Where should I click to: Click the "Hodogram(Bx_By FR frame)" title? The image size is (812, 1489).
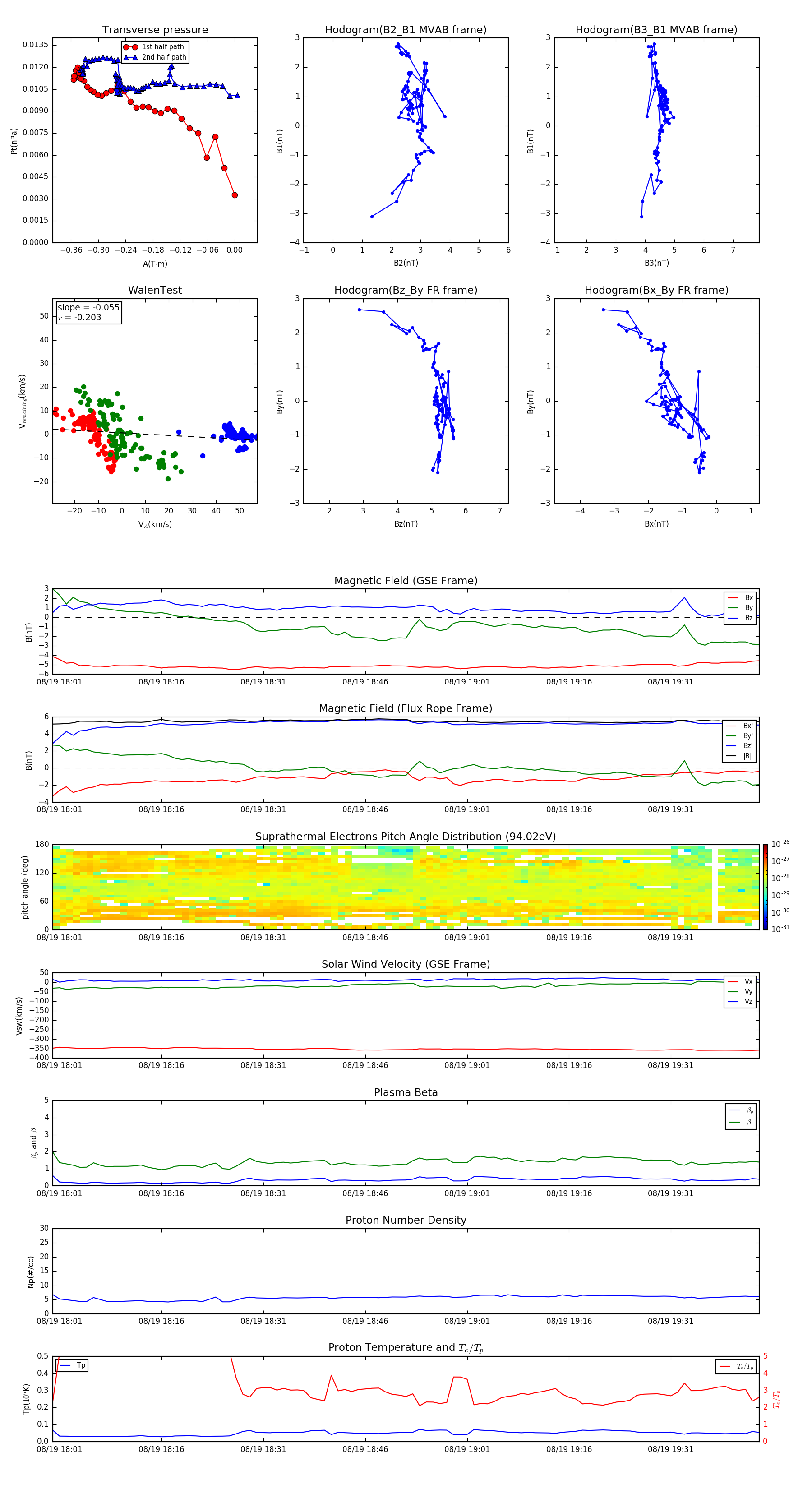pos(656,290)
